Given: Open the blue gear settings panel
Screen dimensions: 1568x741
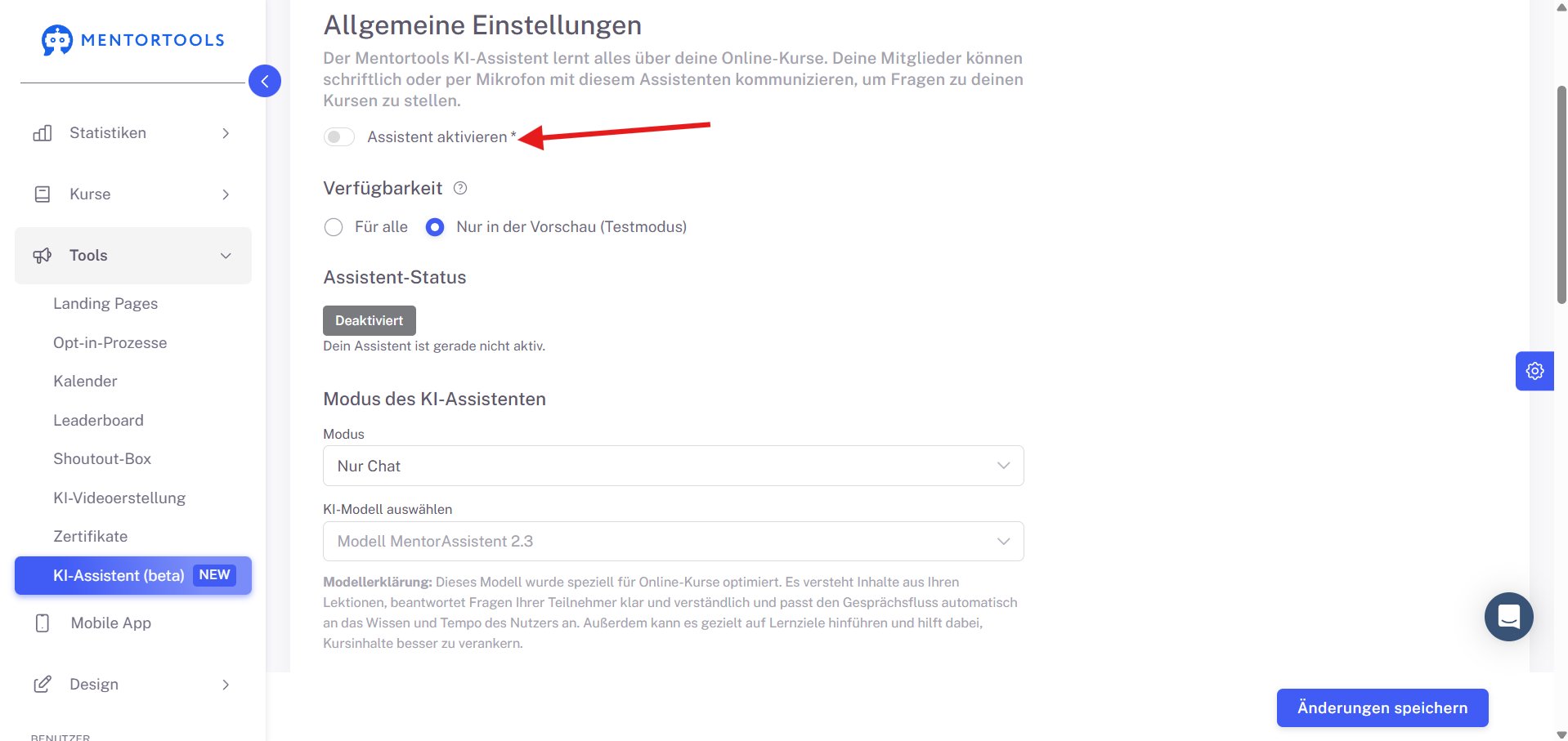Looking at the screenshot, I should 1534,371.
